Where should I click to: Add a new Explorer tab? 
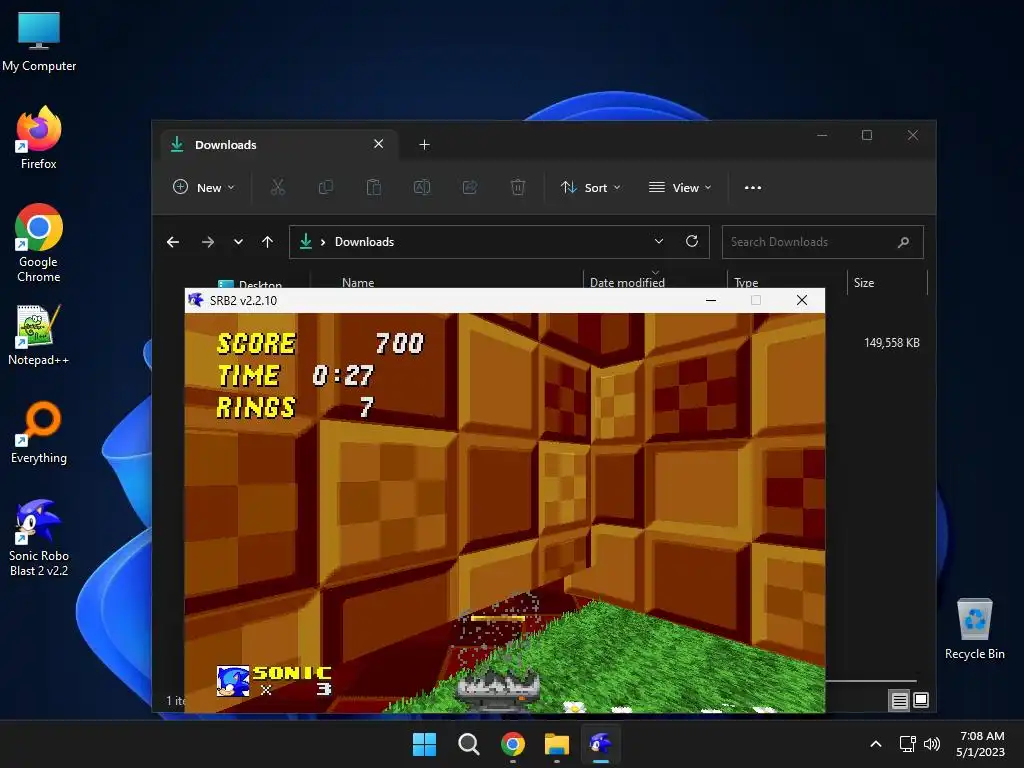pyautogui.click(x=424, y=144)
